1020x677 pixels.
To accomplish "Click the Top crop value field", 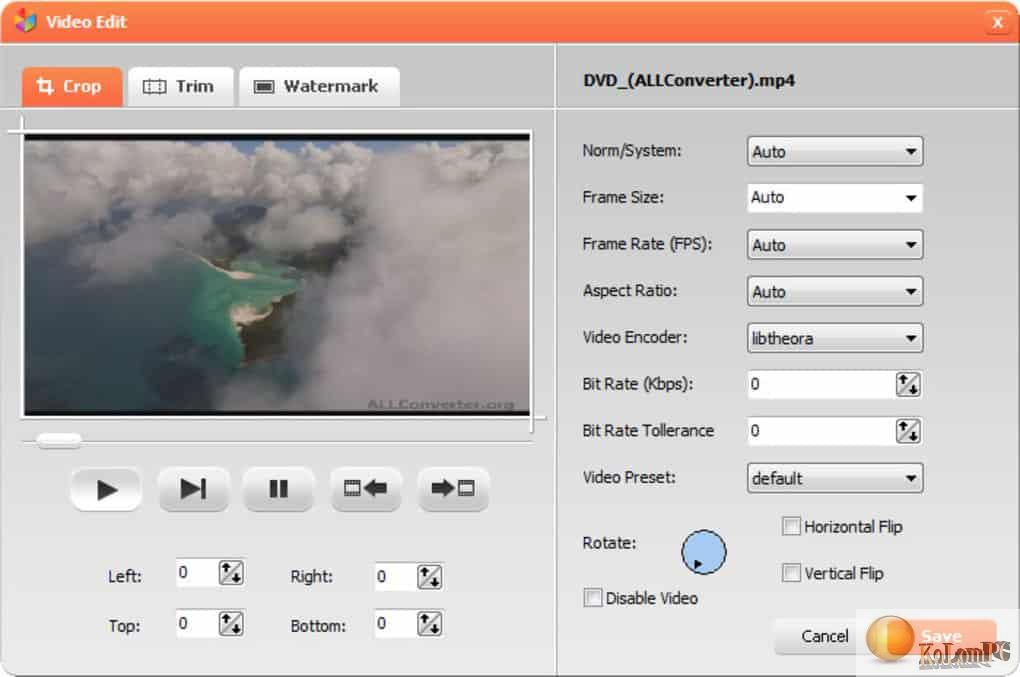I will 197,623.
